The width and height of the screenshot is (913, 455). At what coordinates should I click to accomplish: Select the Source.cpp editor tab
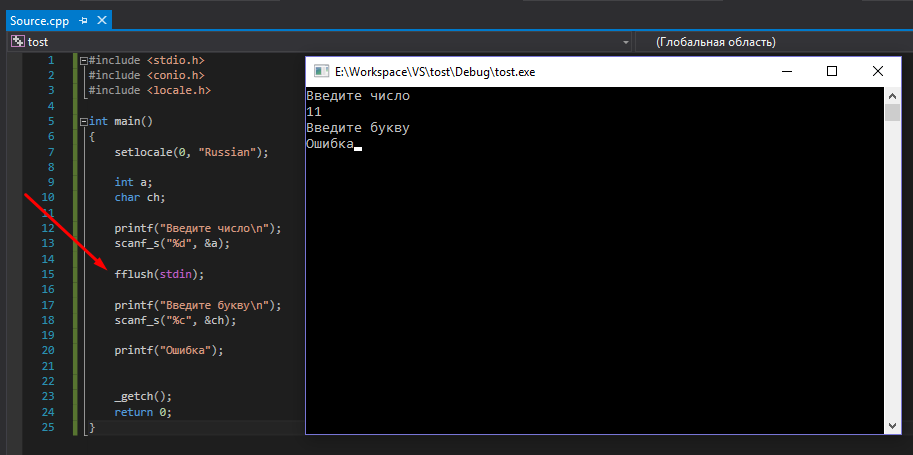40,21
